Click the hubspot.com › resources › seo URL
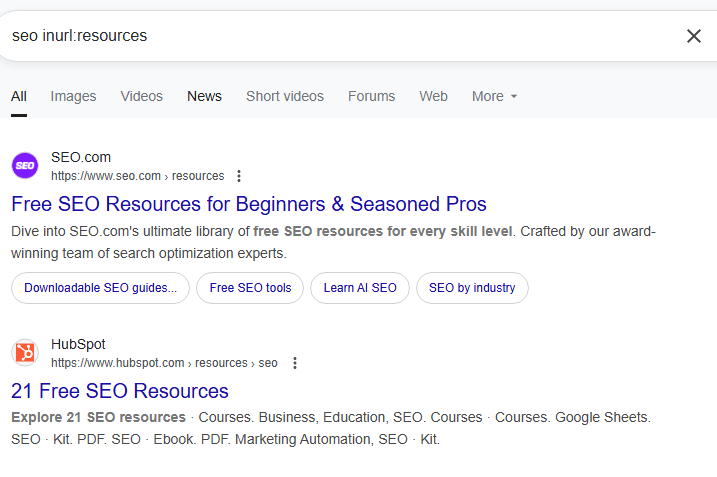The width and height of the screenshot is (717, 477). click(x=164, y=363)
